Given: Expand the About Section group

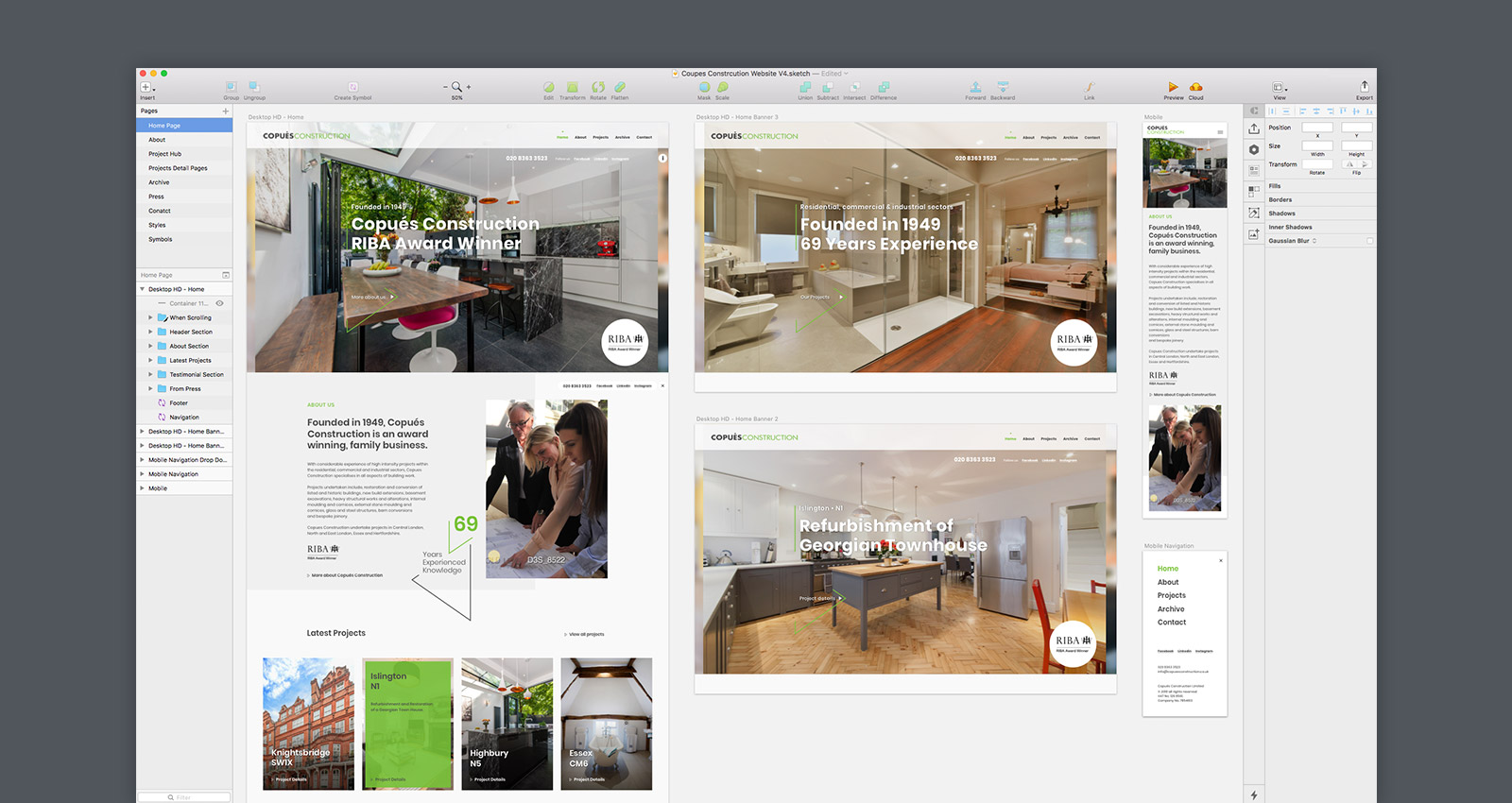Looking at the screenshot, I should 150,347.
